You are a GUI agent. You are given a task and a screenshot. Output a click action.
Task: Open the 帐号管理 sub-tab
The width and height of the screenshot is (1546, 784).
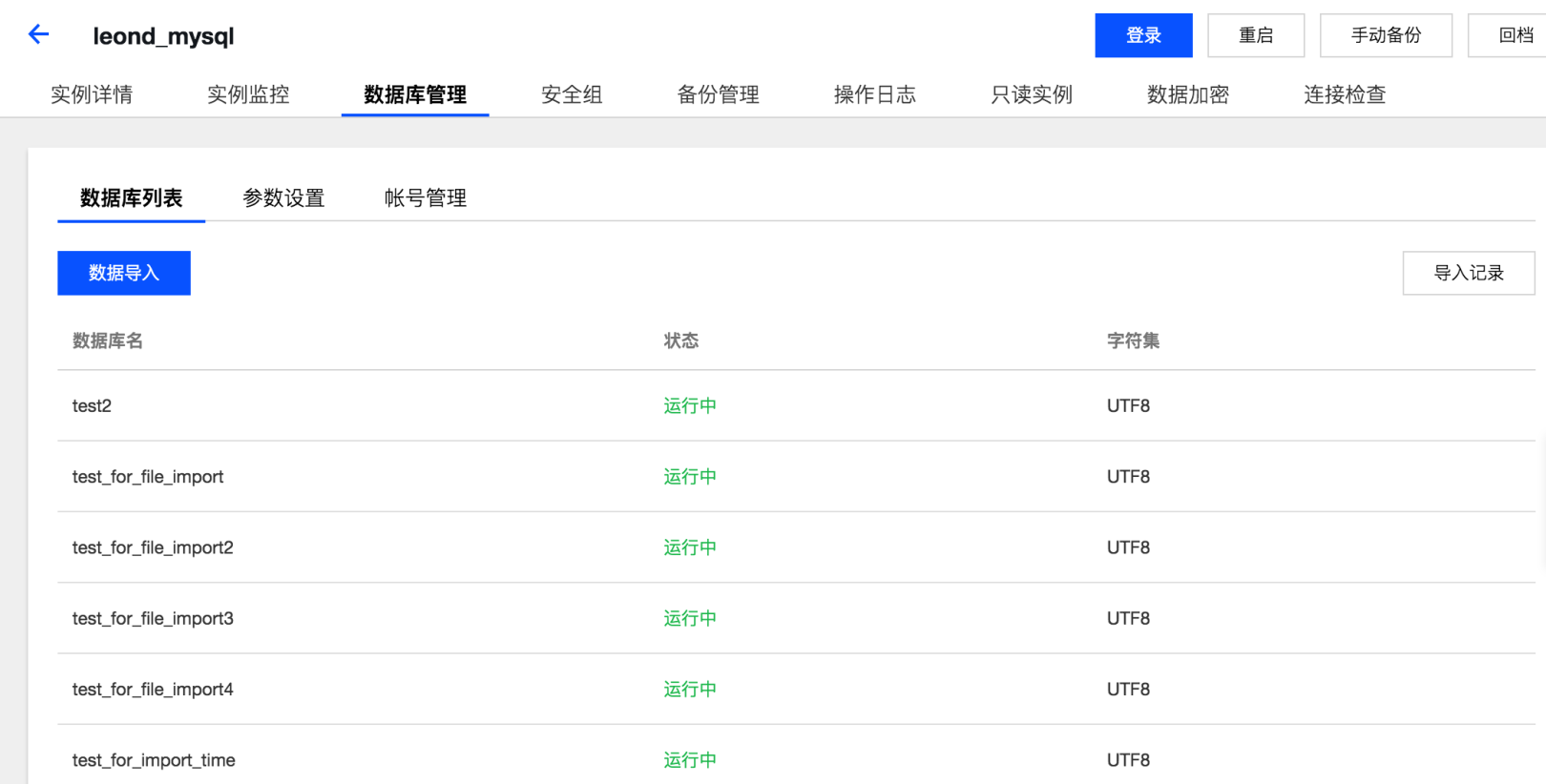coord(426,197)
